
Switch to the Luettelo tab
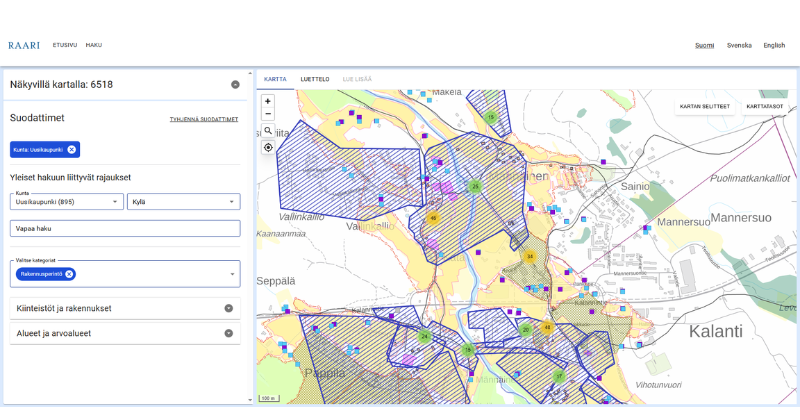point(315,78)
